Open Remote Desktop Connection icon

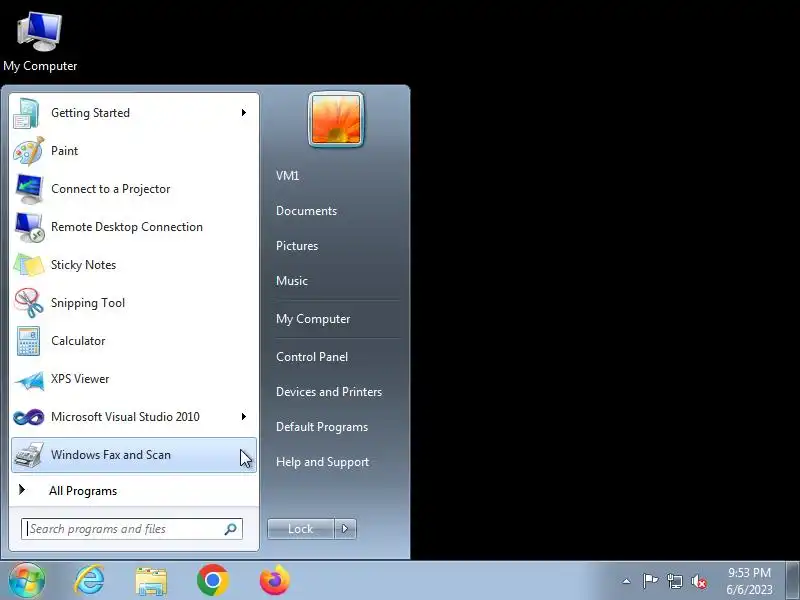coord(29,227)
